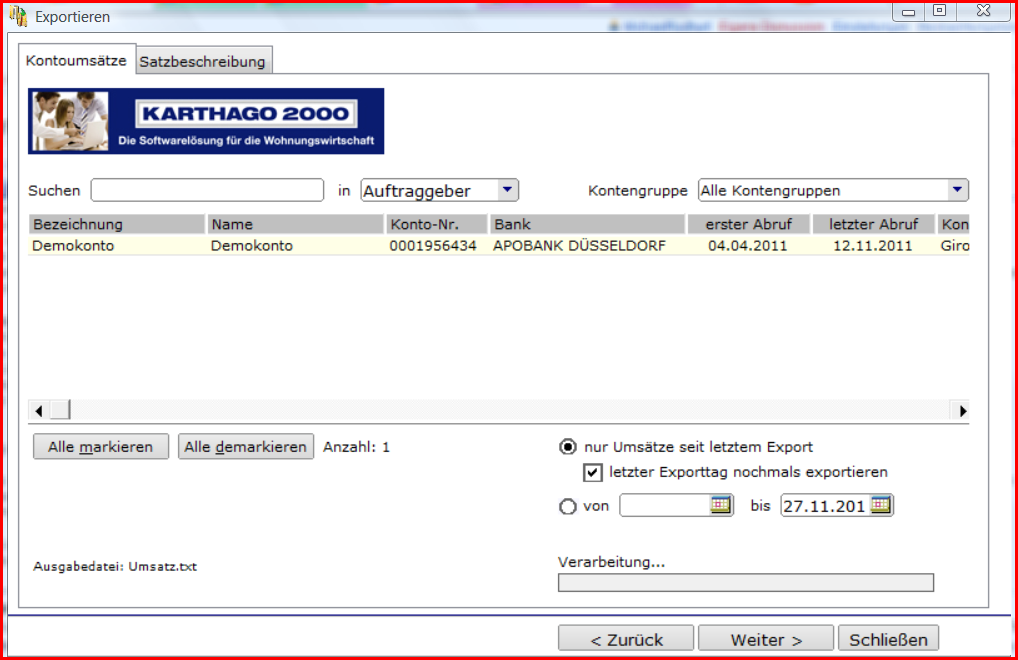Click 'Ausgabedatei: Umsatz.txt' label

coord(115,567)
